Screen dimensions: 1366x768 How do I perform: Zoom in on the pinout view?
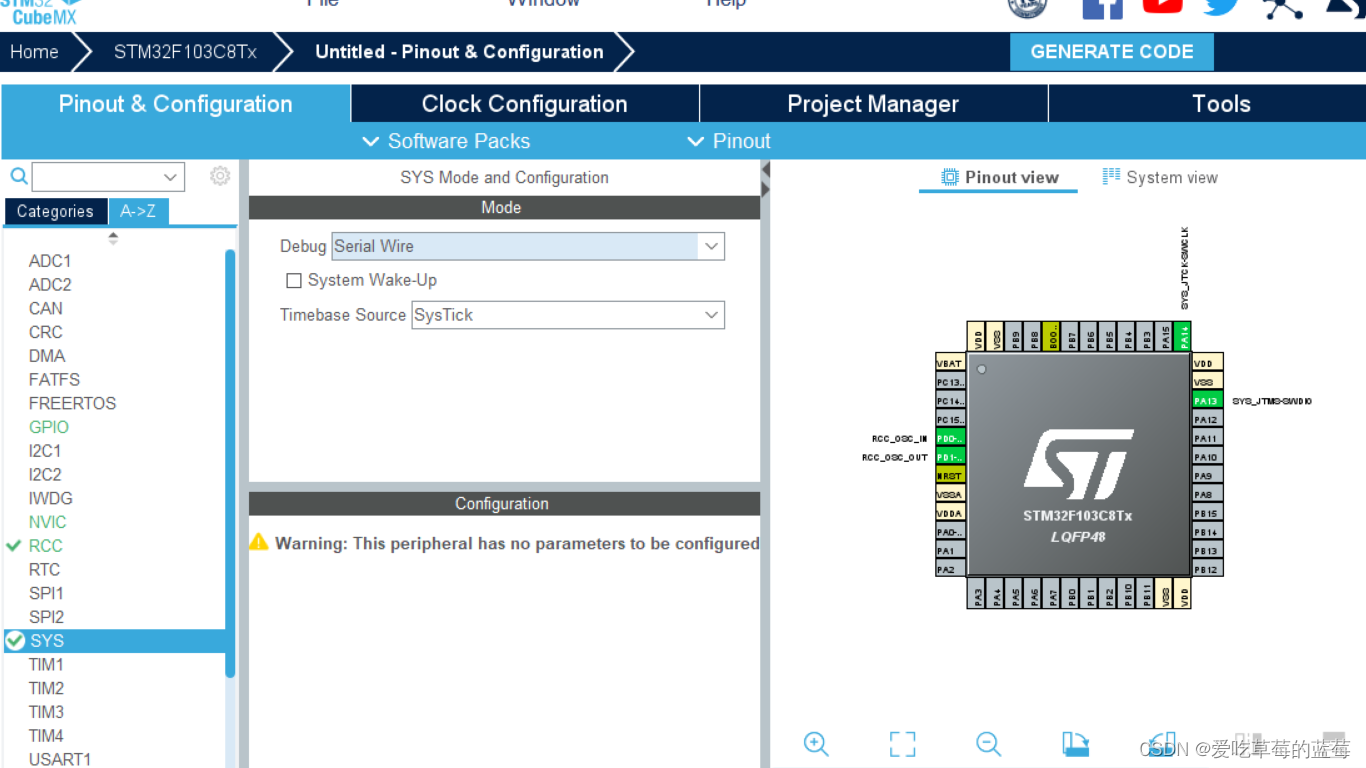tap(816, 744)
